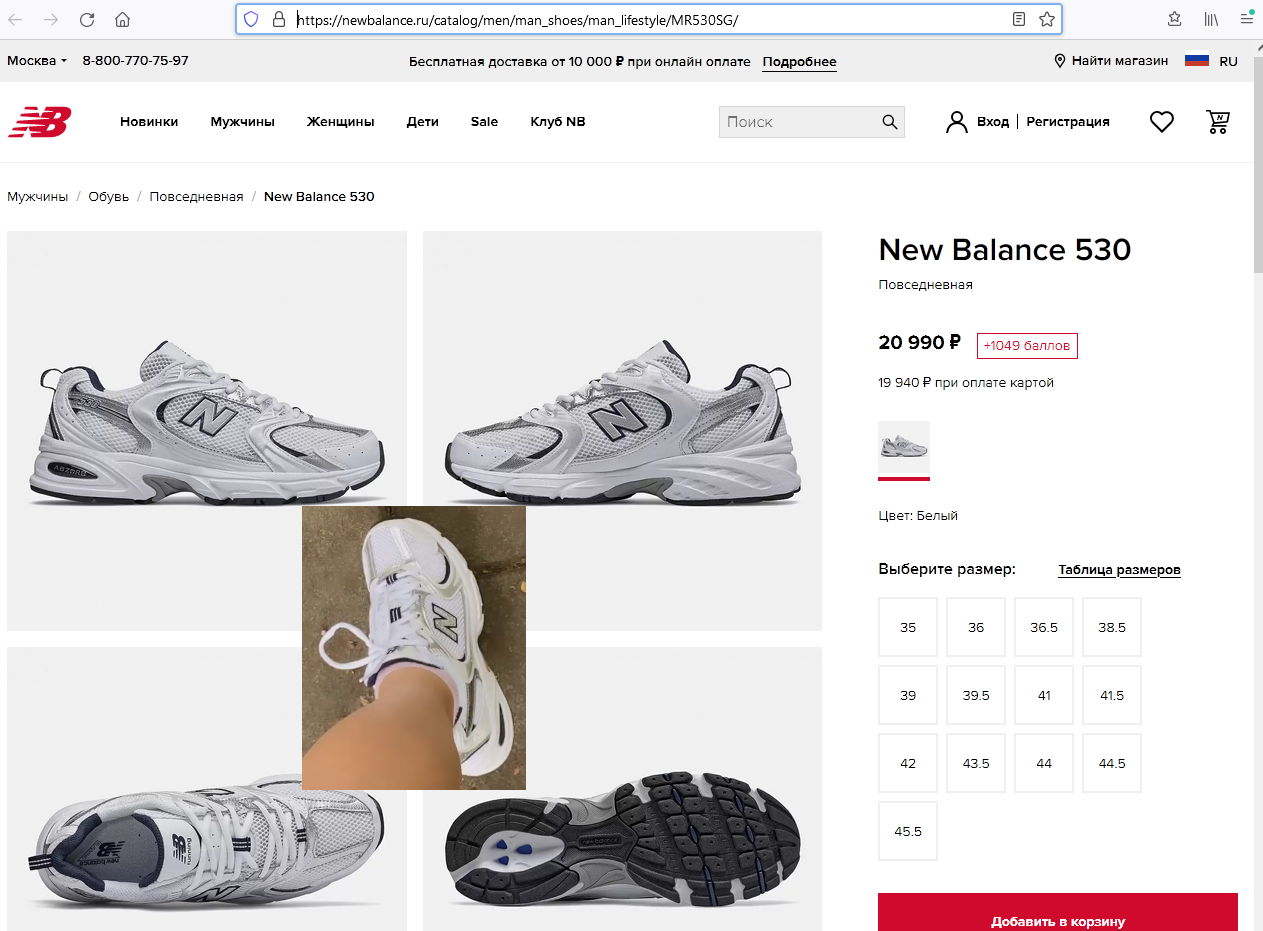The image size is (1263, 931).
Task: Open the downloads toolbar icon
Action: coord(1175,19)
